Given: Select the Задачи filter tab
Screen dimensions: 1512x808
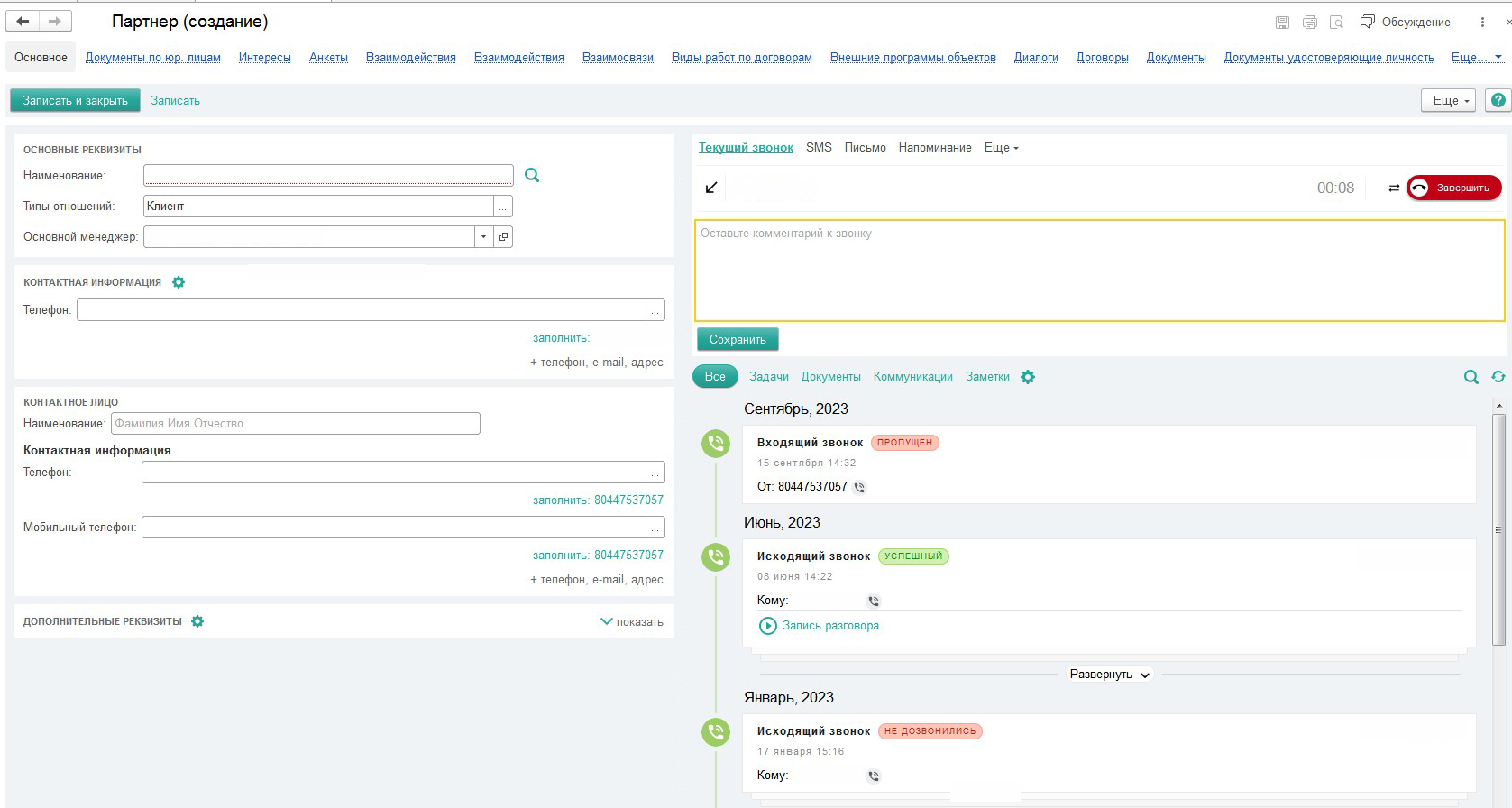Looking at the screenshot, I should point(768,377).
